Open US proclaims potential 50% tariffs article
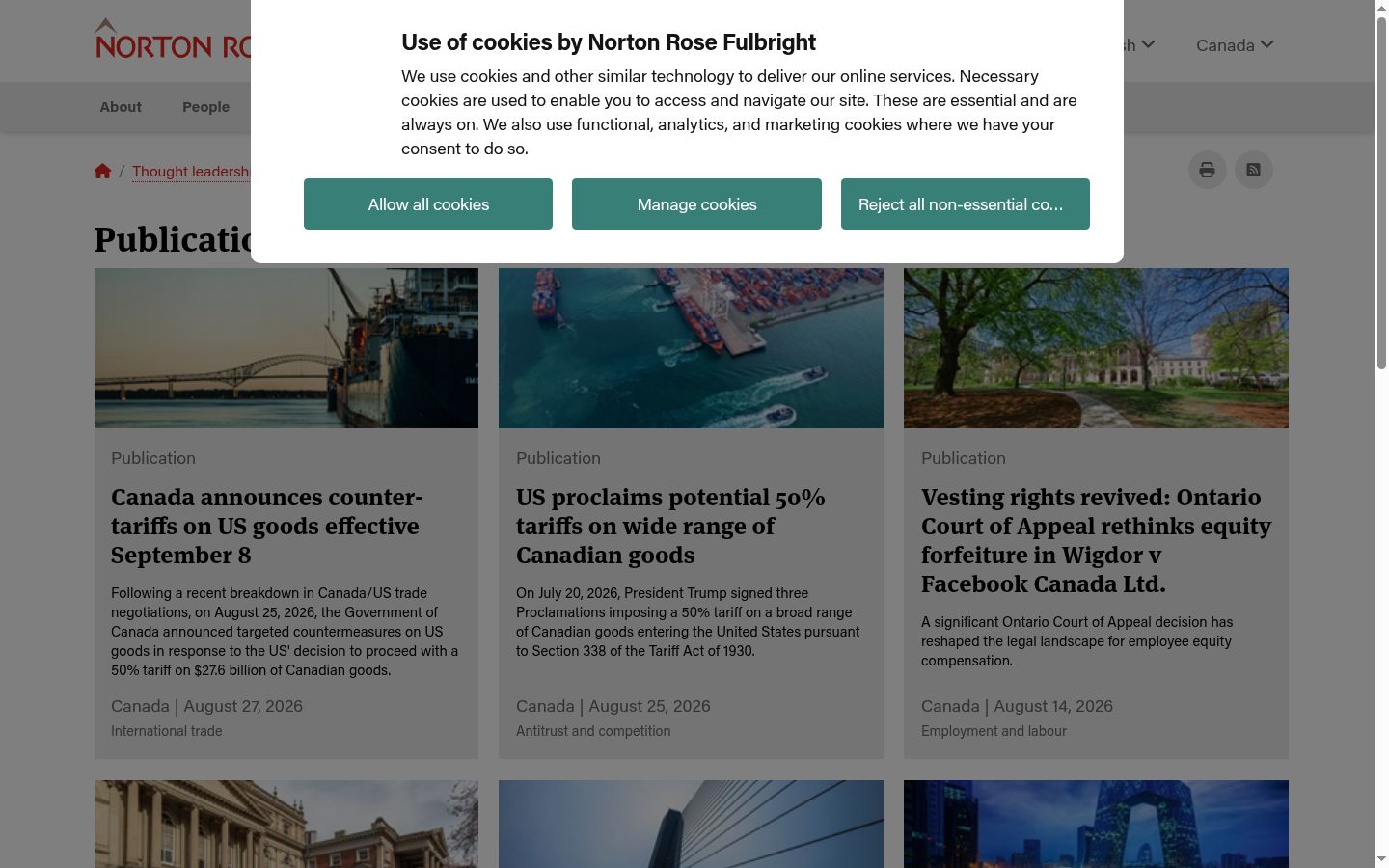This screenshot has width=1389, height=868. click(670, 526)
